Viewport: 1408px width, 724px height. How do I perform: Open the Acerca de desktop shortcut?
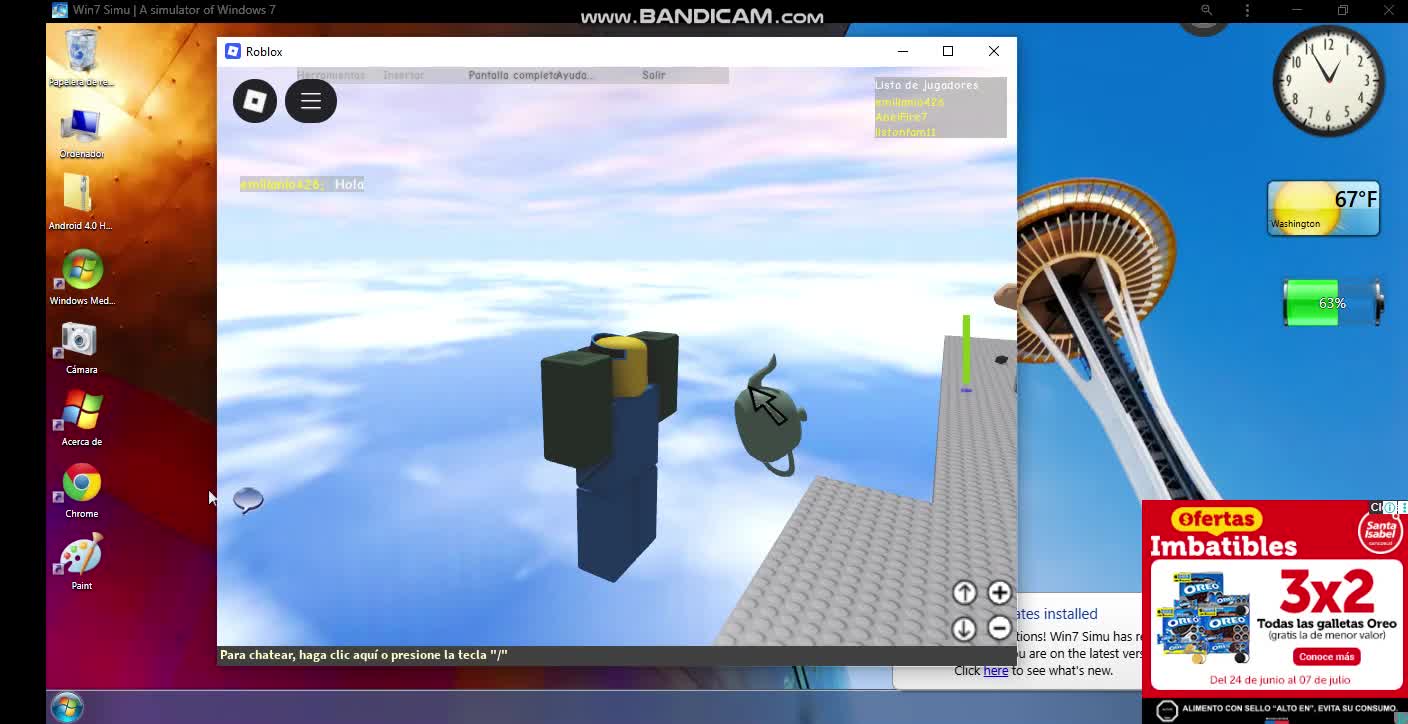coord(82,418)
